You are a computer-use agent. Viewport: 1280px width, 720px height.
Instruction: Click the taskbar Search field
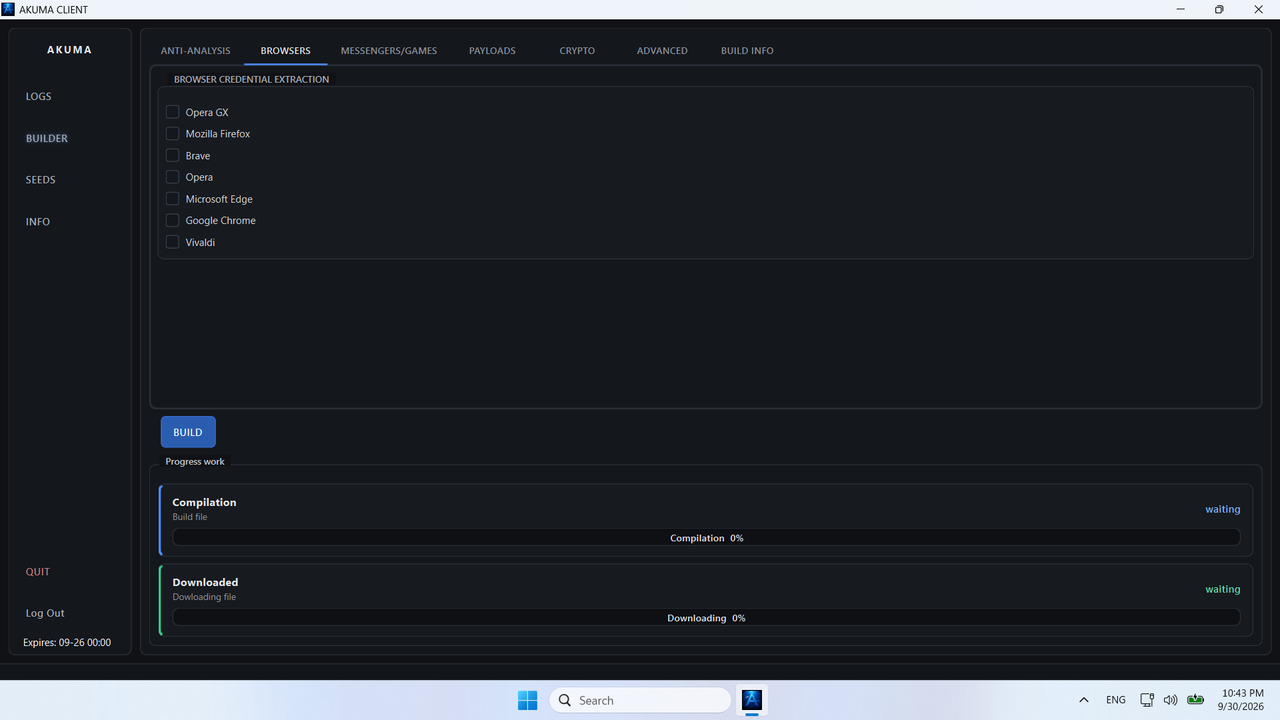(640, 700)
